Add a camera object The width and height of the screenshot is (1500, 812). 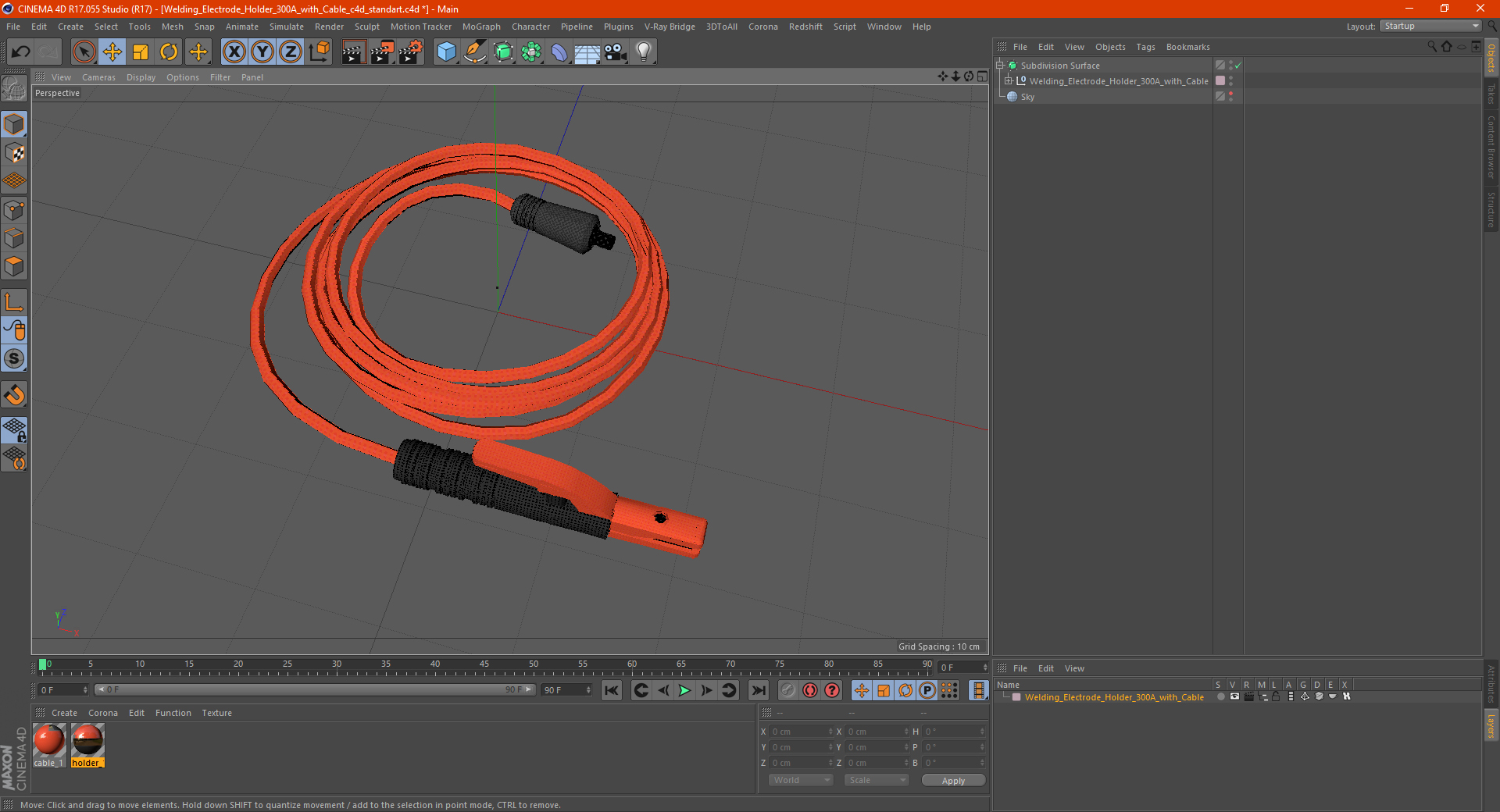[x=616, y=52]
